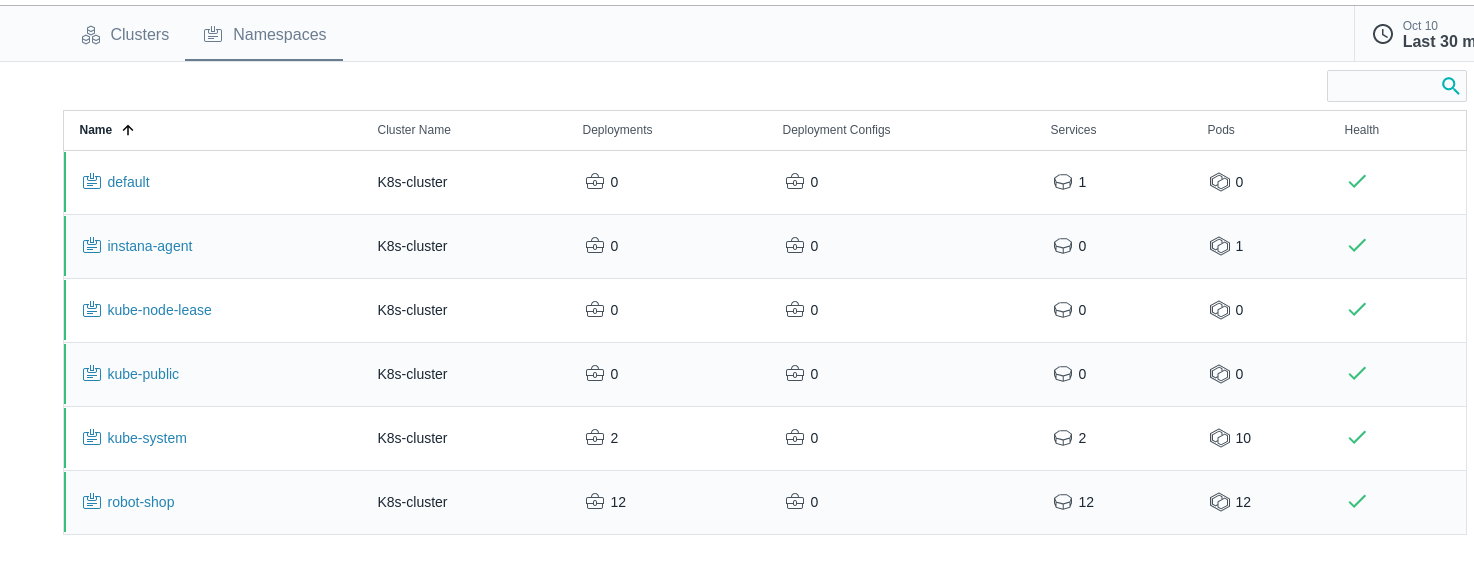This screenshot has height=577, width=1474.
Task: Click the namespace icon beside default
Action: click(92, 182)
